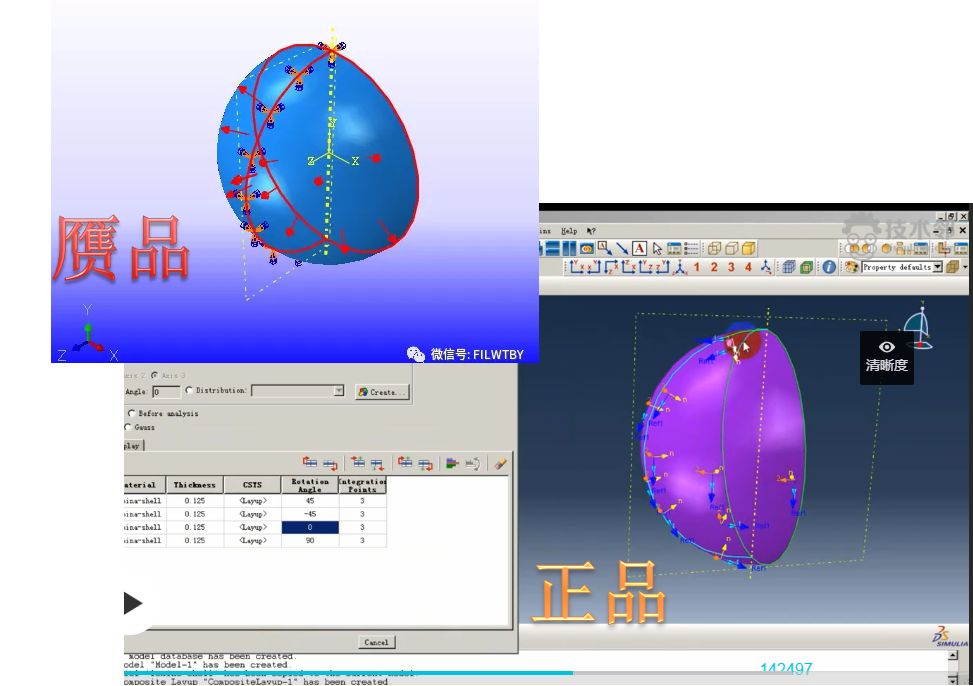Open the Help menu
Screen dimensions: 973x686
click(569, 231)
